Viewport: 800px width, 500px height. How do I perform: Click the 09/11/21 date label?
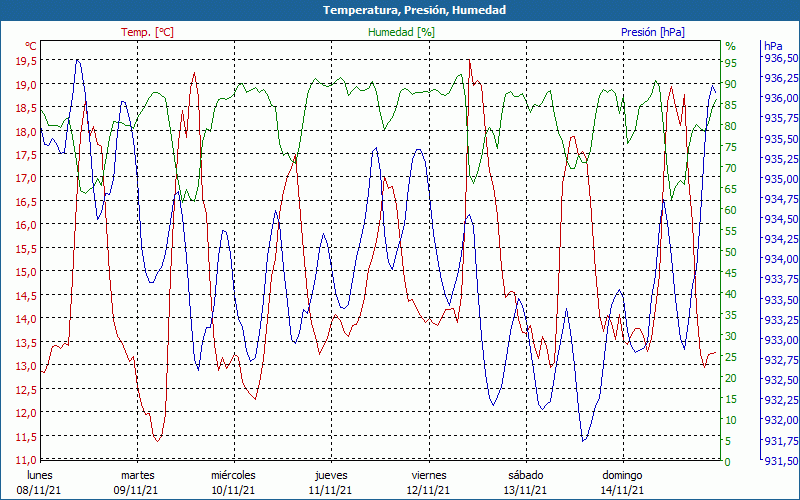coord(136,491)
